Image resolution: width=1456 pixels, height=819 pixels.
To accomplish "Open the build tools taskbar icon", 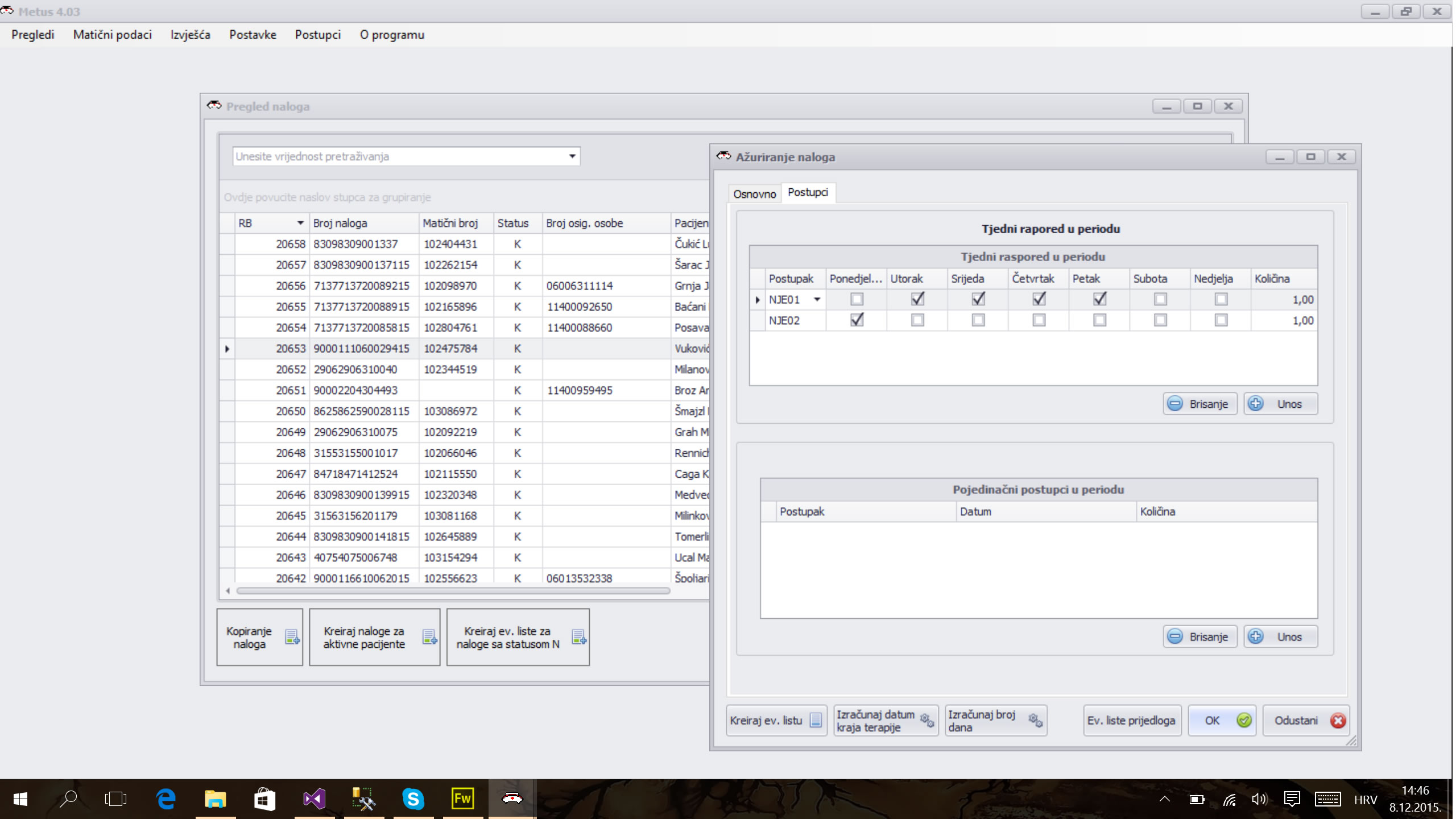I will pyautogui.click(x=364, y=799).
